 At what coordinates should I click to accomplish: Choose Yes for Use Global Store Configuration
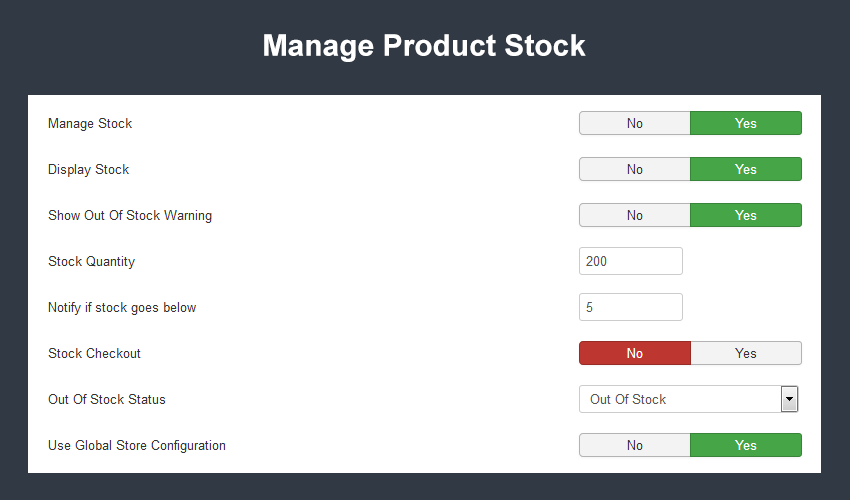click(x=746, y=445)
